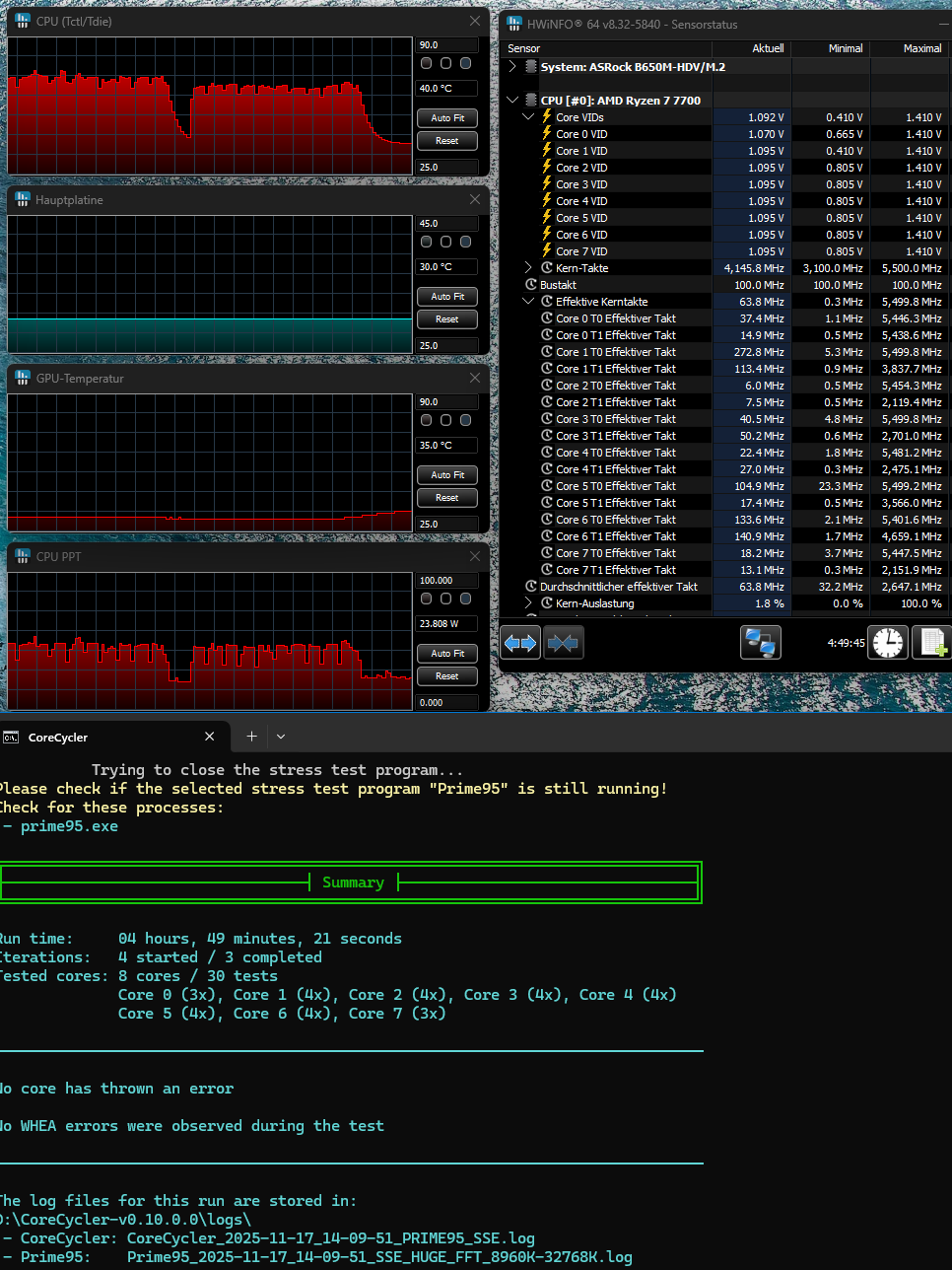952x1270 pixels.
Task: Click clock icon of Core 4 T1 Effektiver Takt
Action: pos(547,468)
